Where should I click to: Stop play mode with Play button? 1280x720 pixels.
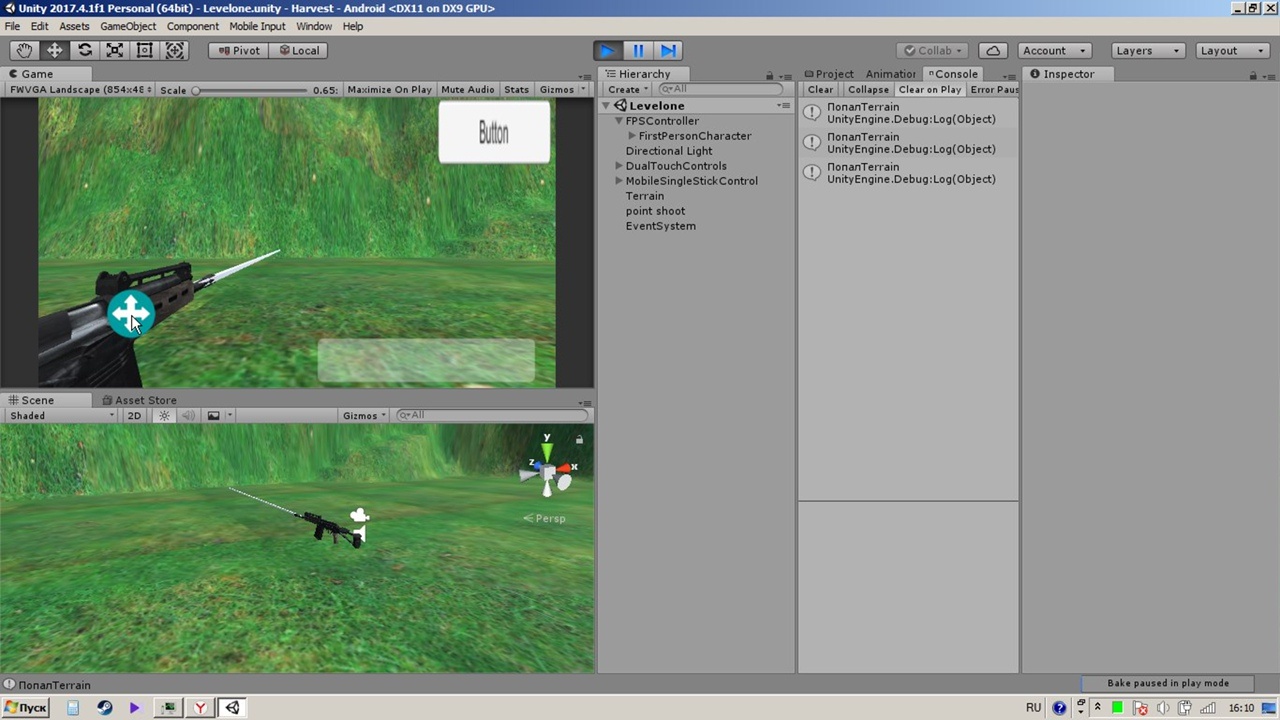tap(607, 50)
